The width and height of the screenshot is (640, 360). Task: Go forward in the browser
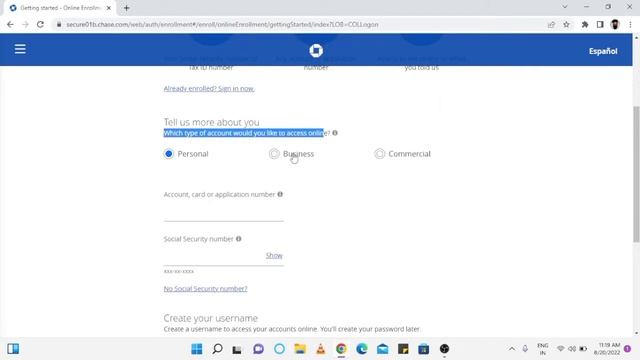coord(25,24)
